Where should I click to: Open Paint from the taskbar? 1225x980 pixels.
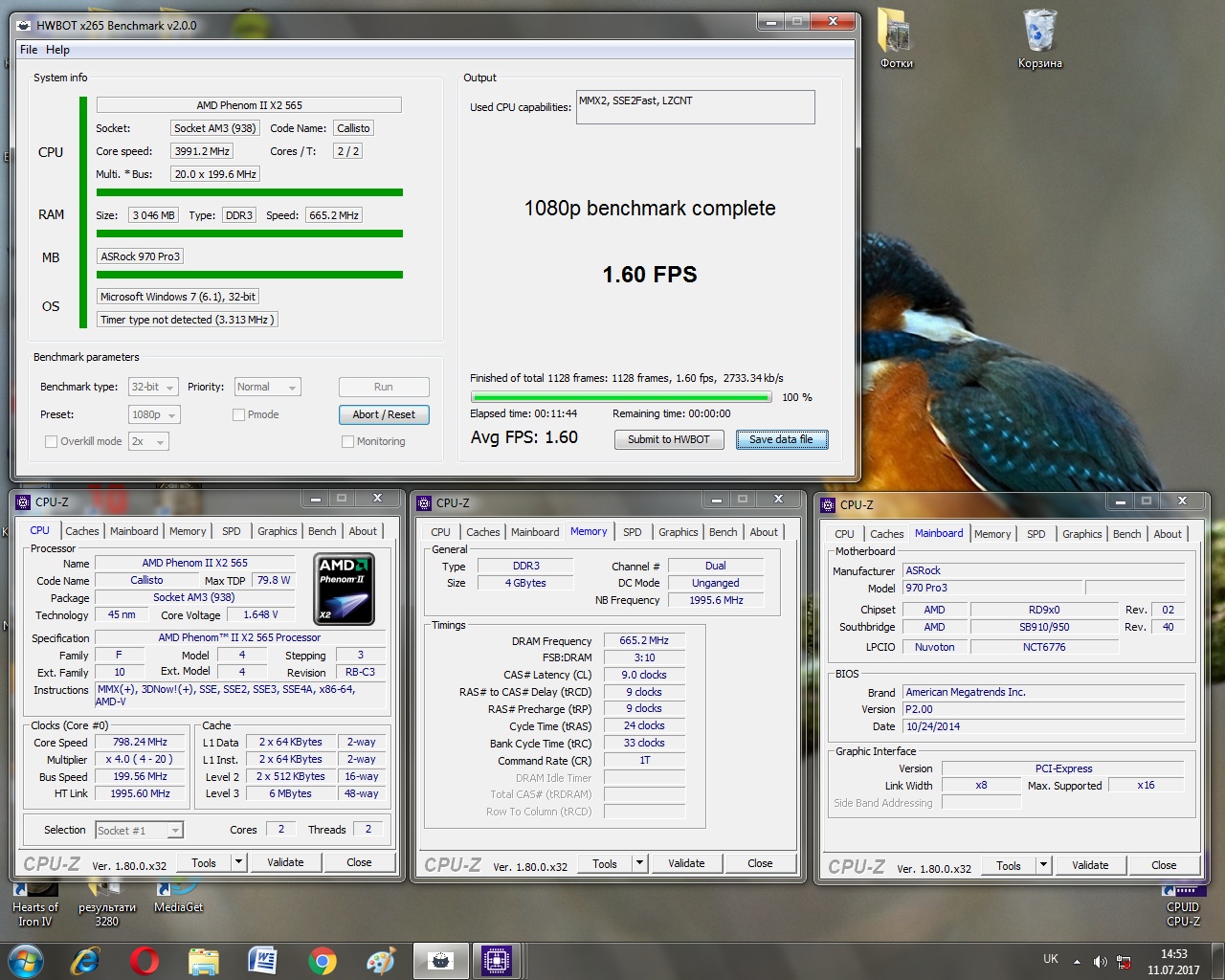(x=381, y=960)
